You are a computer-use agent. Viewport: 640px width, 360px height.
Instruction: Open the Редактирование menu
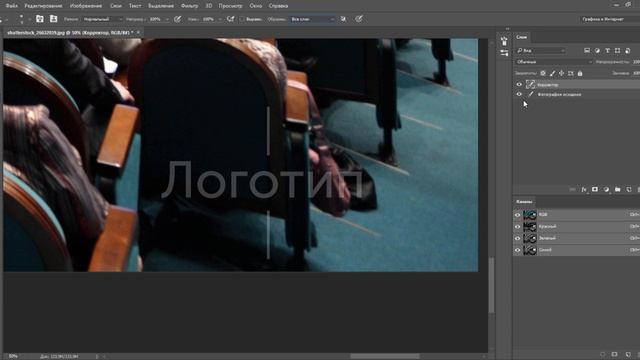(43, 6)
